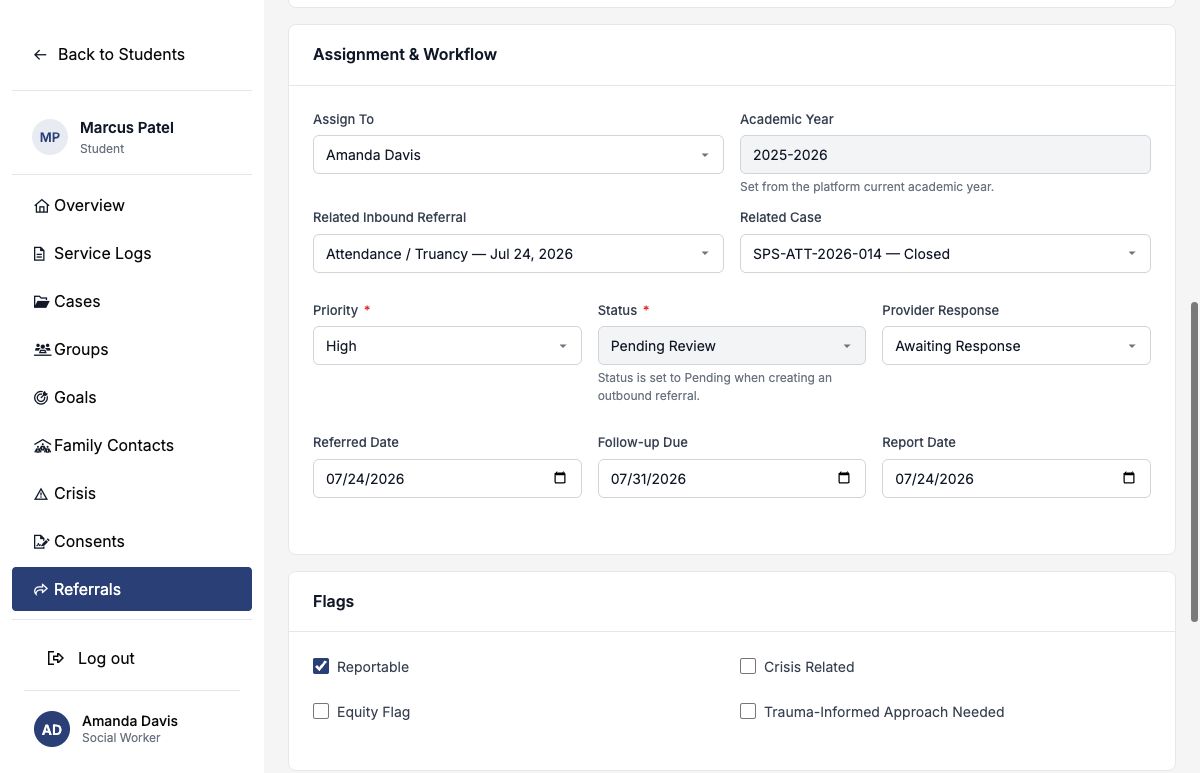Open the Referred Date calendar picker icon
The image size is (1200, 773).
click(560, 478)
